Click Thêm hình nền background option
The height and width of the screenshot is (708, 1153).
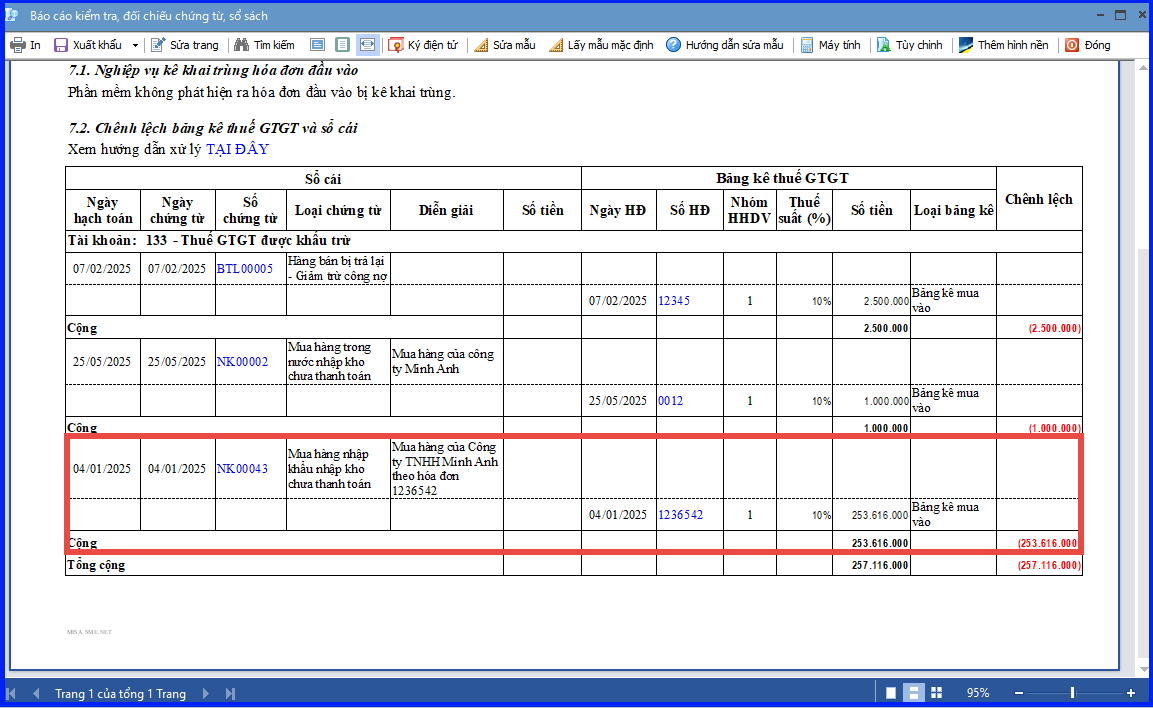[1004, 45]
